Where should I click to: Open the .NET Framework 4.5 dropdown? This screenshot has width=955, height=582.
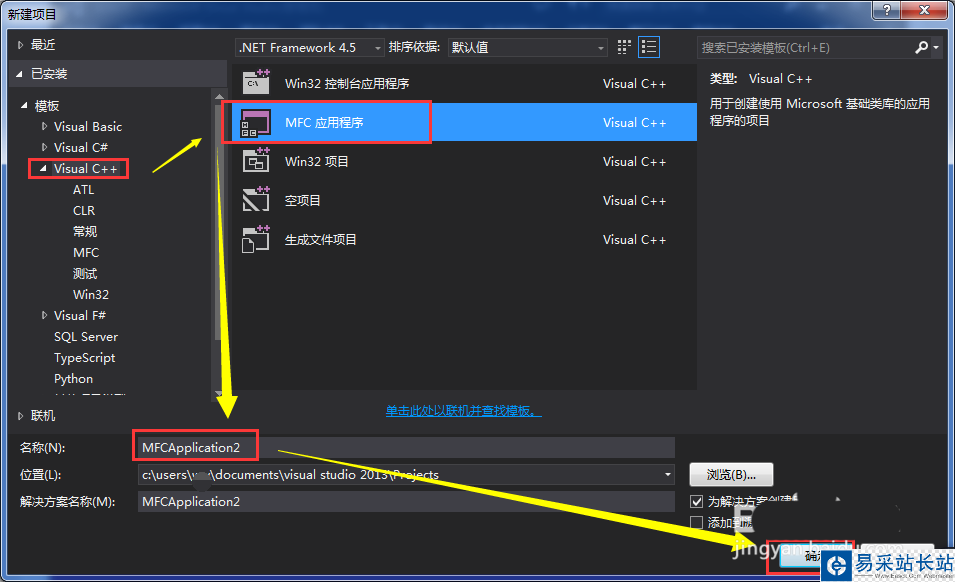tap(309, 47)
